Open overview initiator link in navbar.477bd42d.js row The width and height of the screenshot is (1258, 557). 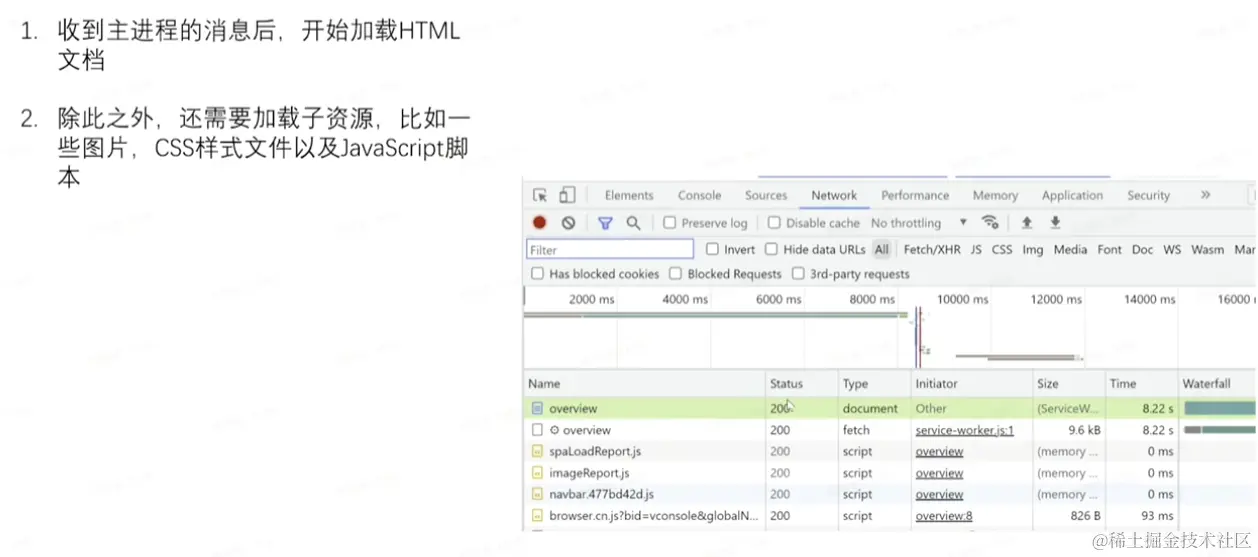click(939, 494)
